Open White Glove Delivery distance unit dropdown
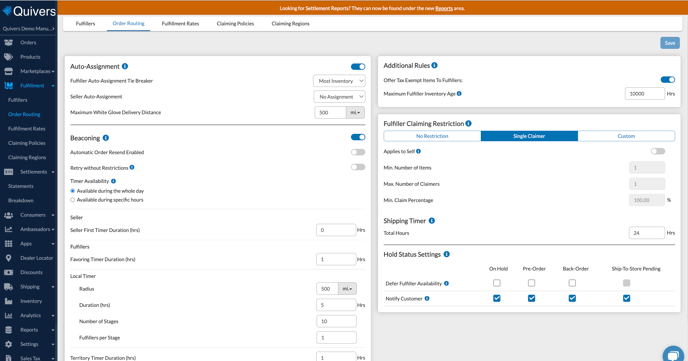Viewport: 688px width, 361px height. (355, 113)
